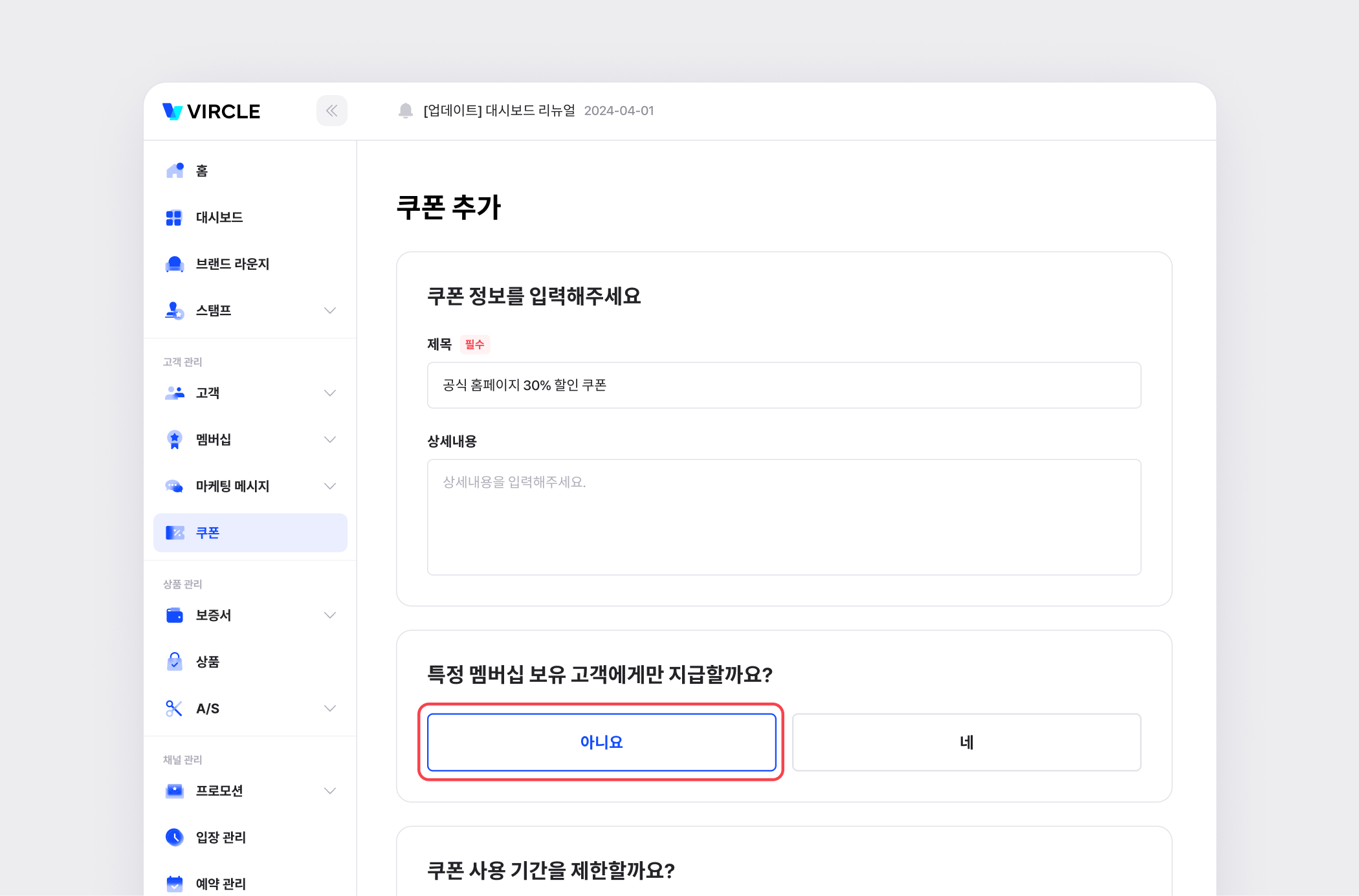Click the 상세내용 description text area
The image size is (1359, 896).
(x=784, y=517)
